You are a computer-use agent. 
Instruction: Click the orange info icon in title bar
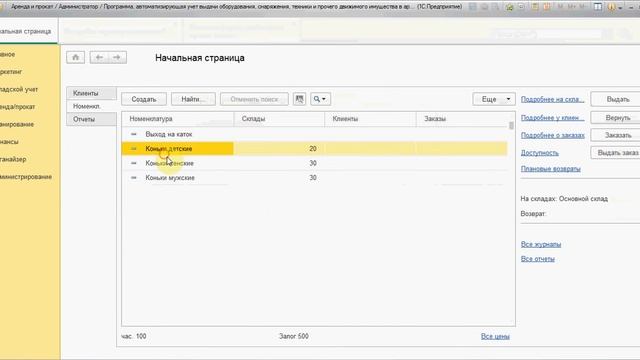click(x=611, y=7)
